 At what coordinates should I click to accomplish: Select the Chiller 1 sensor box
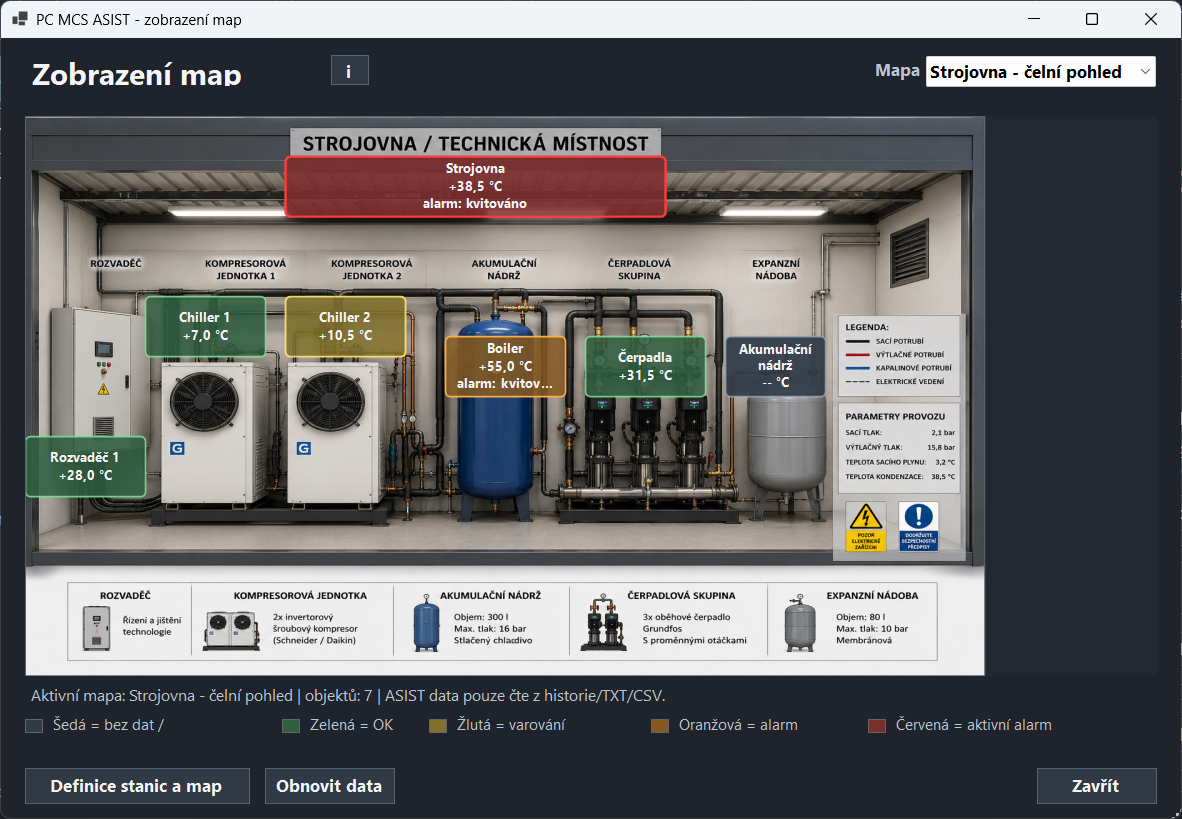tap(205, 326)
